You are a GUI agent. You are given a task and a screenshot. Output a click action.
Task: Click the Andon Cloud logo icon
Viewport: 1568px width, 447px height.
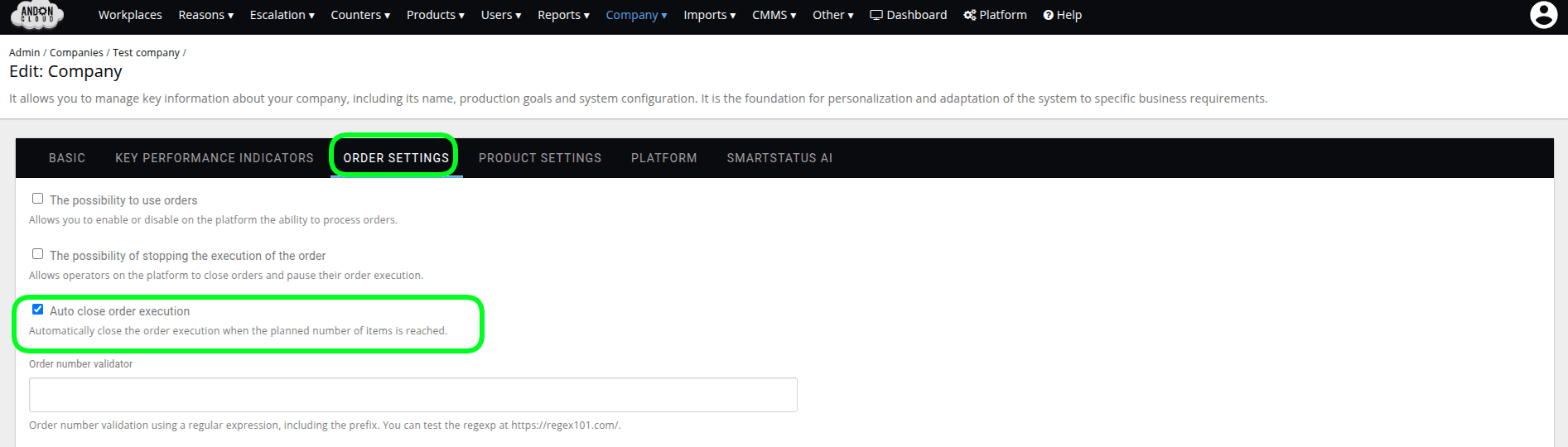point(37,15)
